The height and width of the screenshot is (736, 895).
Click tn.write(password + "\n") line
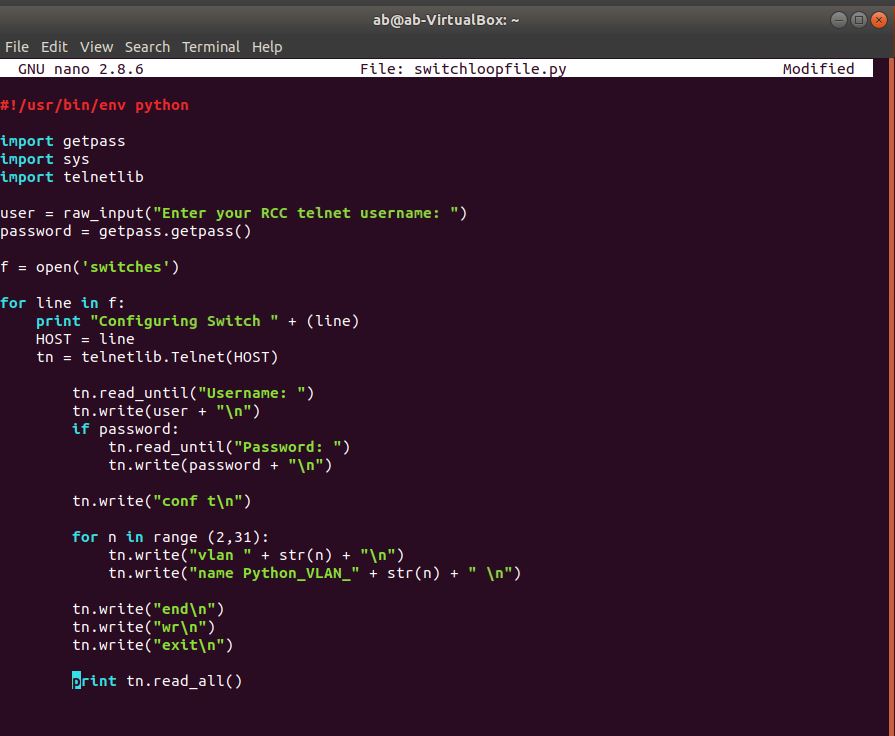coord(220,465)
